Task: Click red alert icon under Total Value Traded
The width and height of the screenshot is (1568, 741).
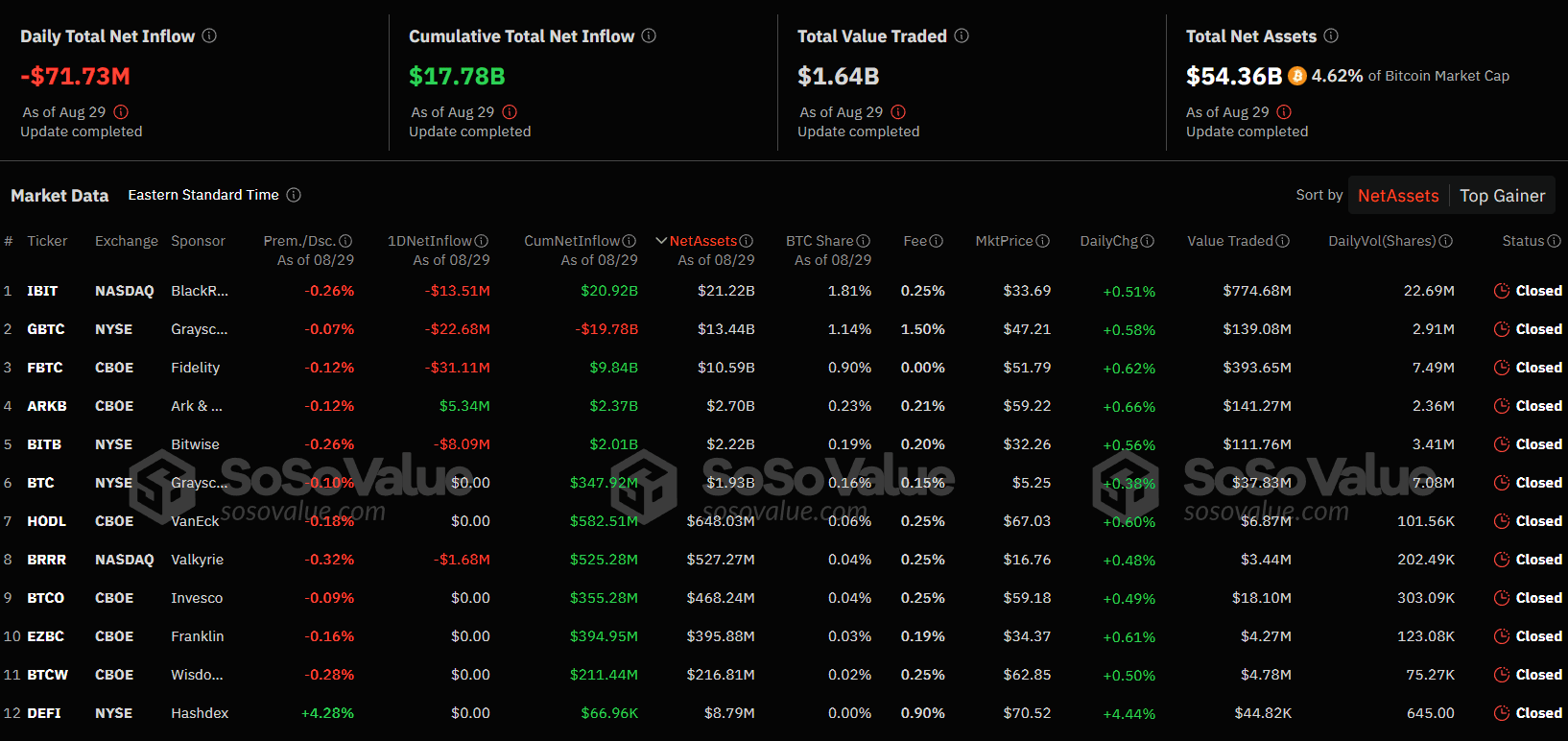Action: pyautogui.click(x=898, y=112)
